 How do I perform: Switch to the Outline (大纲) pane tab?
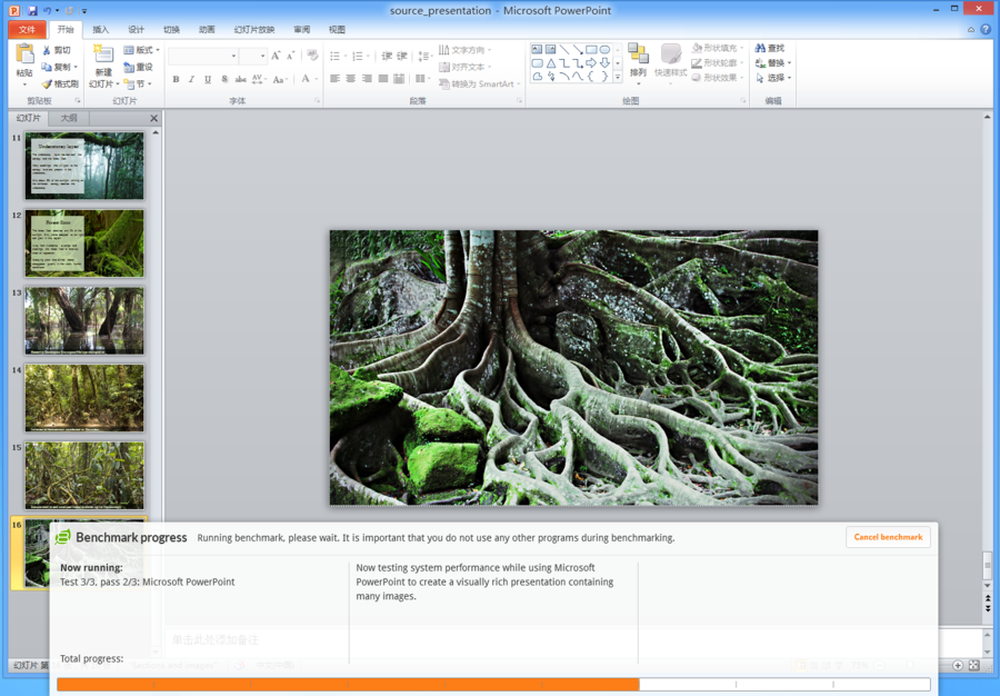69,118
